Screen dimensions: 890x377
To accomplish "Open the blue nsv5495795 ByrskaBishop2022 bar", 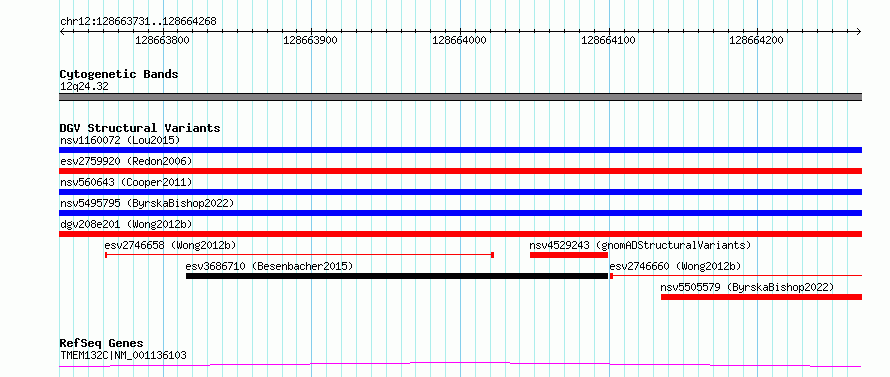I will [460, 213].
